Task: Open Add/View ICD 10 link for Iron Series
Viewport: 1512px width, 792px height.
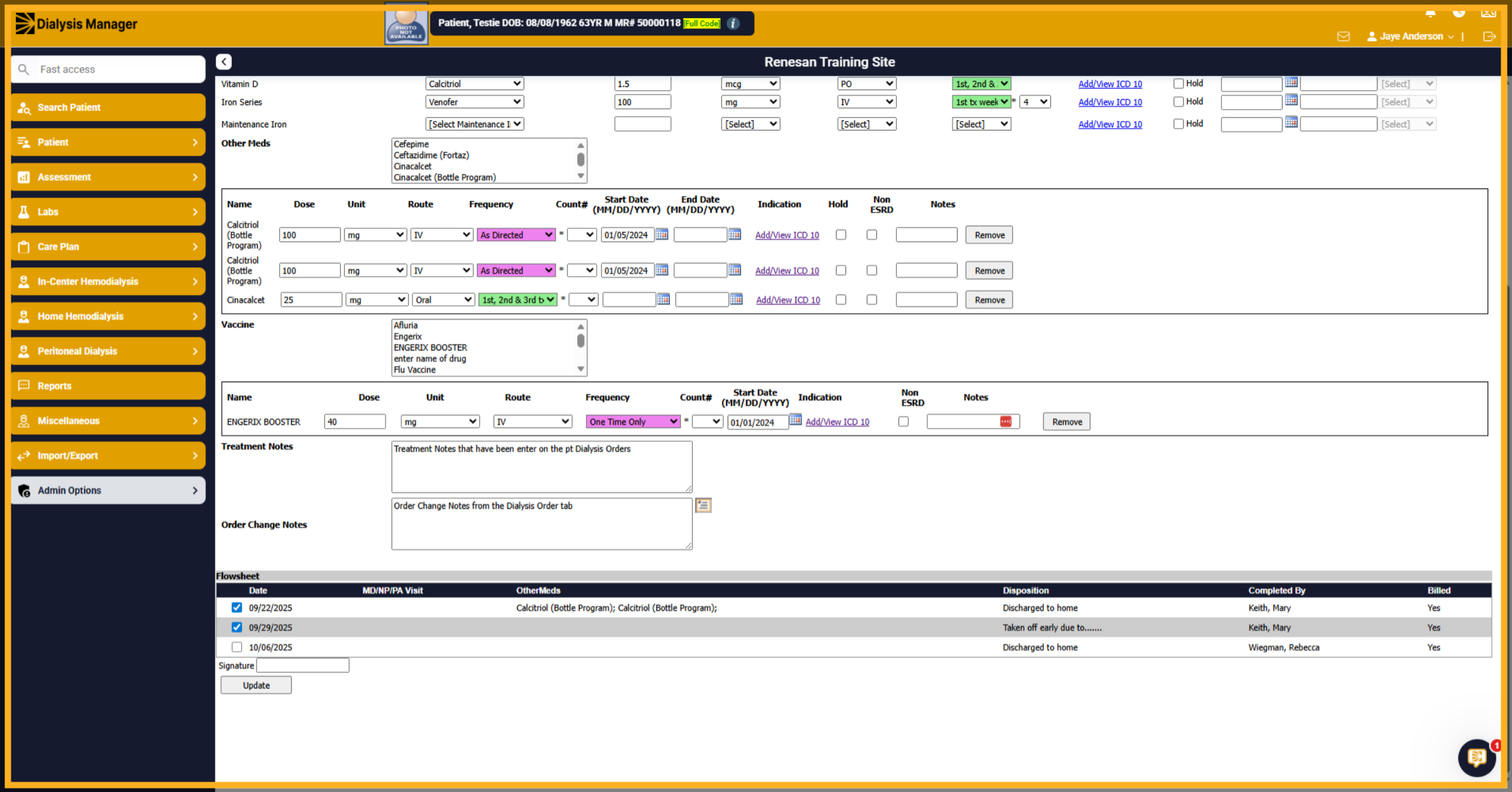Action: pyautogui.click(x=1109, y=102)
